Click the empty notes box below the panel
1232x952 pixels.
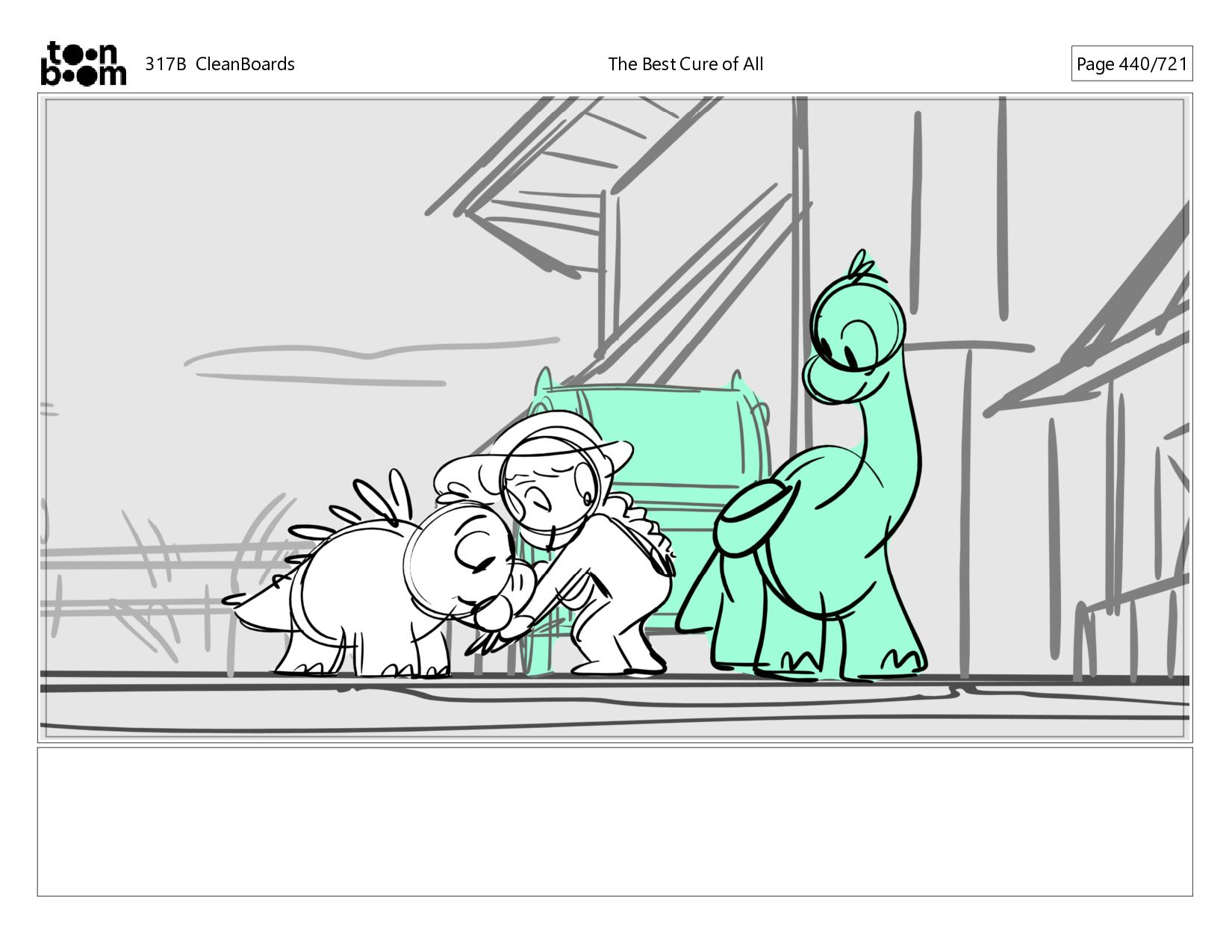click(x=615, y=822)
